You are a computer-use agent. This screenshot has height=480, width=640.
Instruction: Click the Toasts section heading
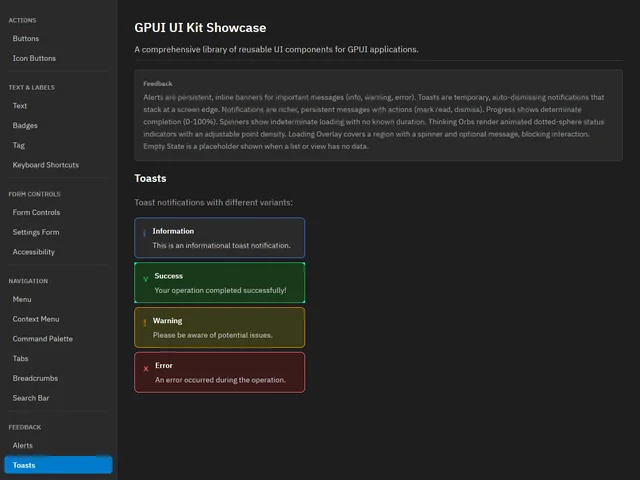(x=150, y=178)
